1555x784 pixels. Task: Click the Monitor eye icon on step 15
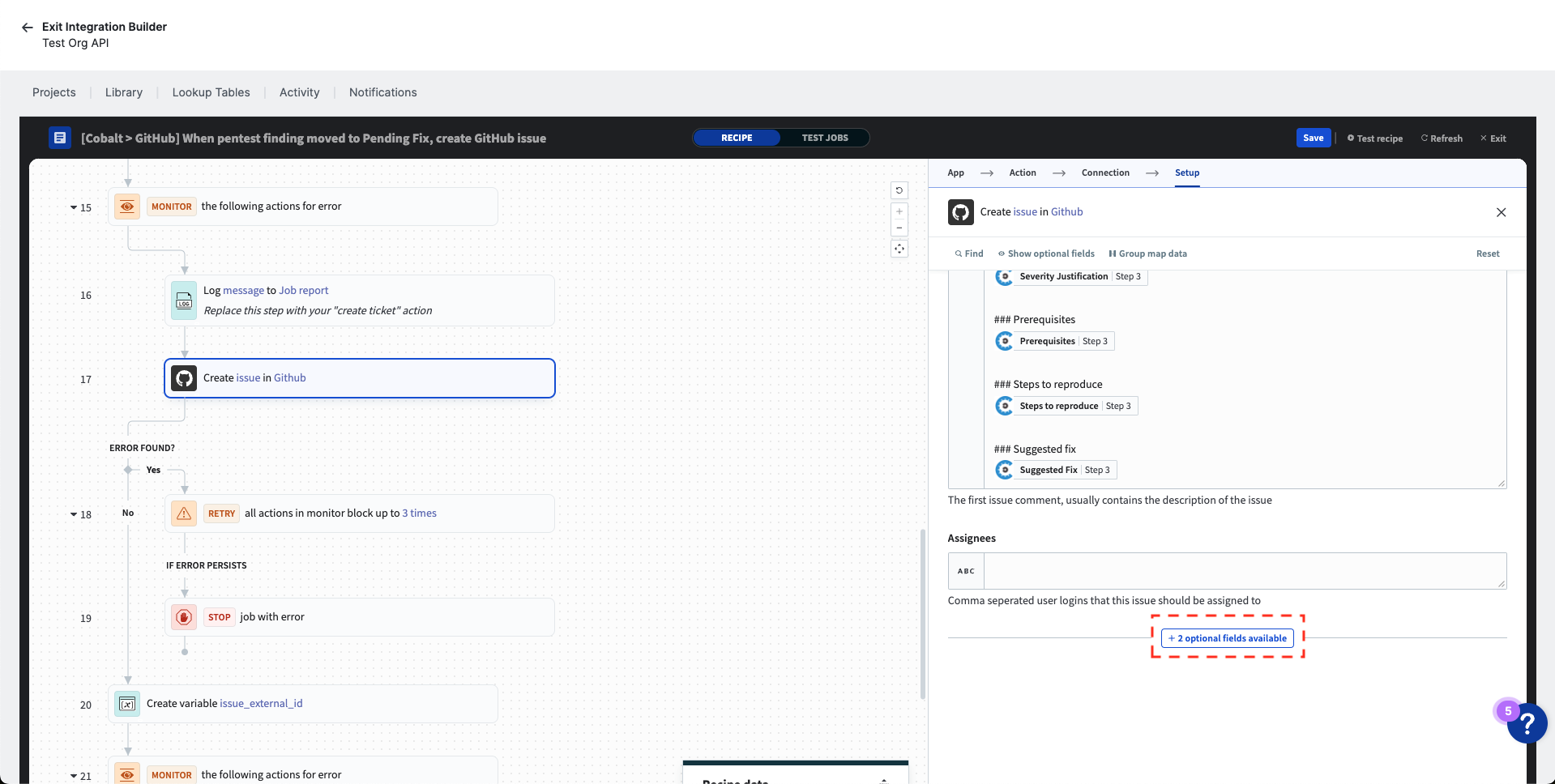point(127,207)
